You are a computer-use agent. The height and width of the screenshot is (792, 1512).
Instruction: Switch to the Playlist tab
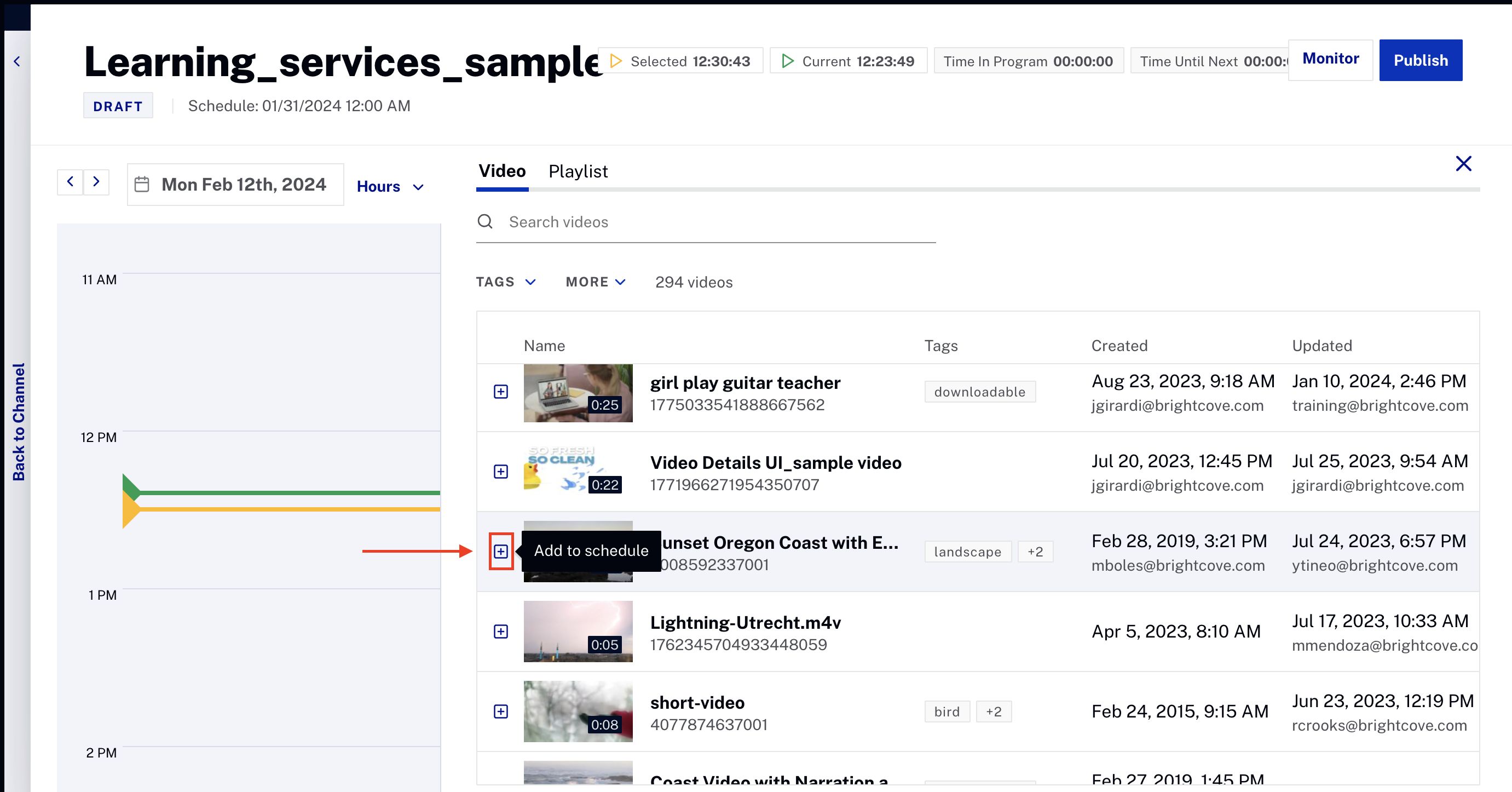tap(578, 171)
